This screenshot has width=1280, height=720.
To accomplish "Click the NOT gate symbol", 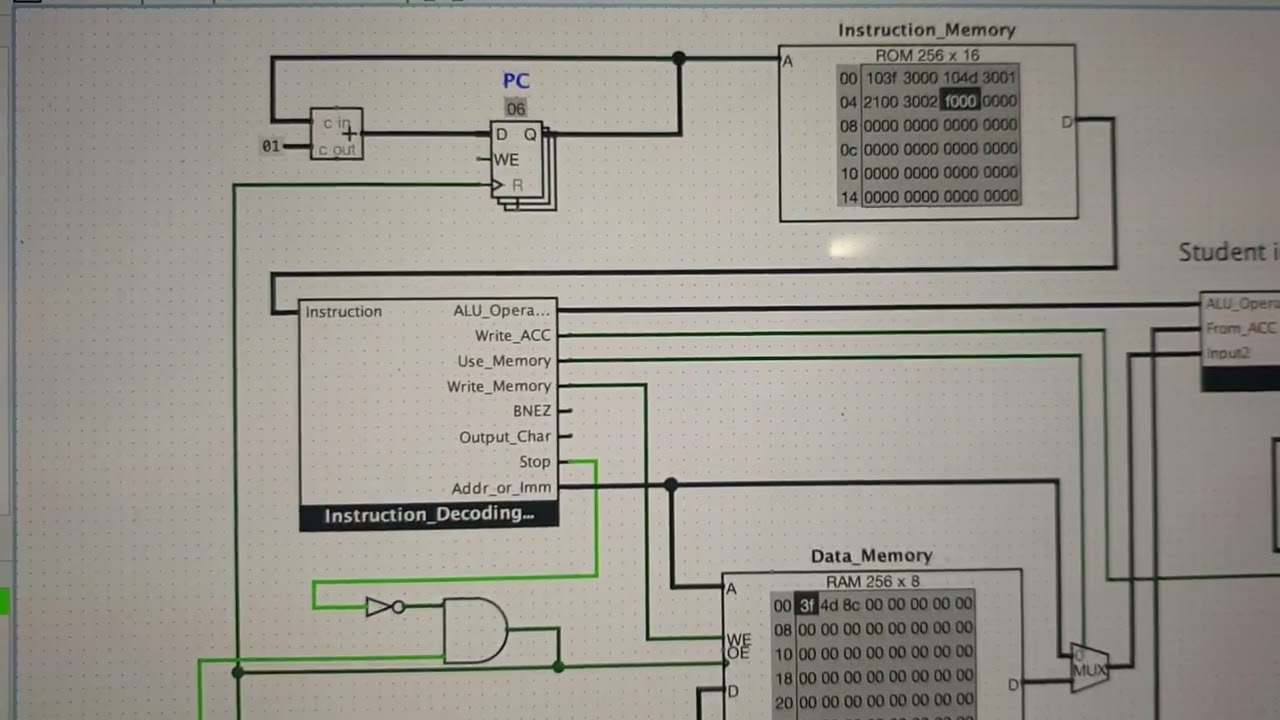I will point(384,606).
